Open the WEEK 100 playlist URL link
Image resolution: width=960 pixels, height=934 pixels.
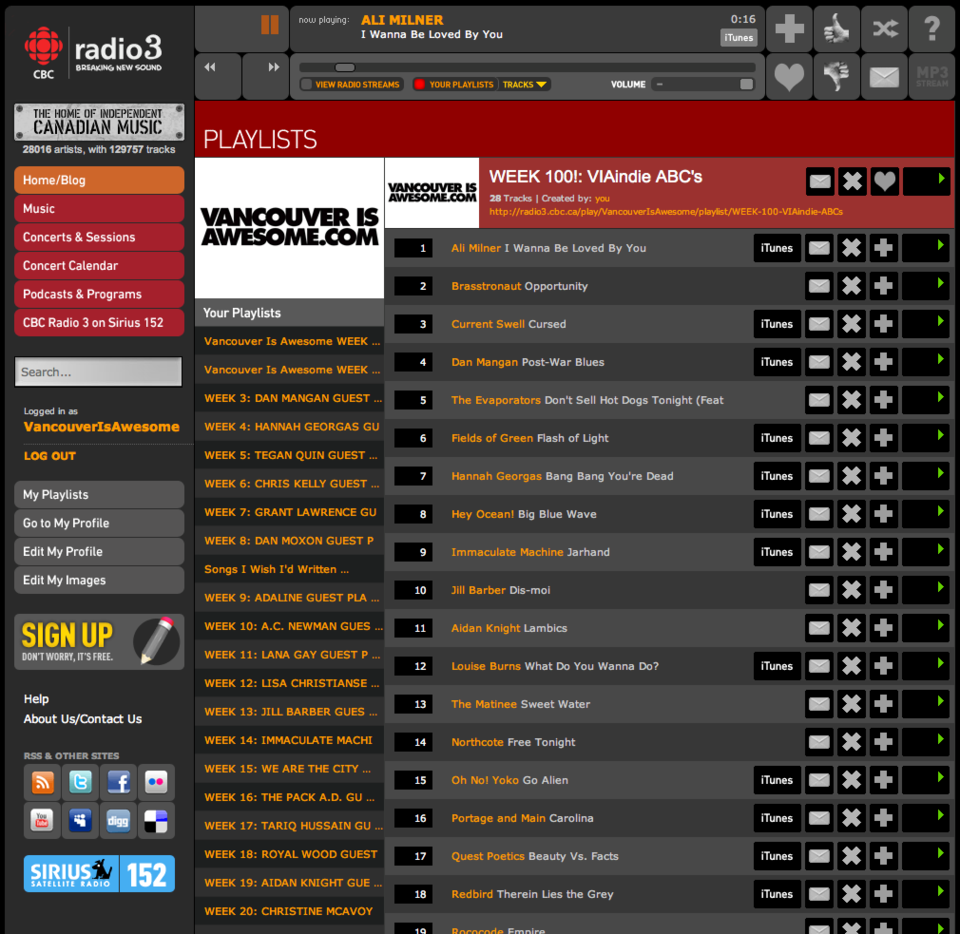(x=666, y=212)
